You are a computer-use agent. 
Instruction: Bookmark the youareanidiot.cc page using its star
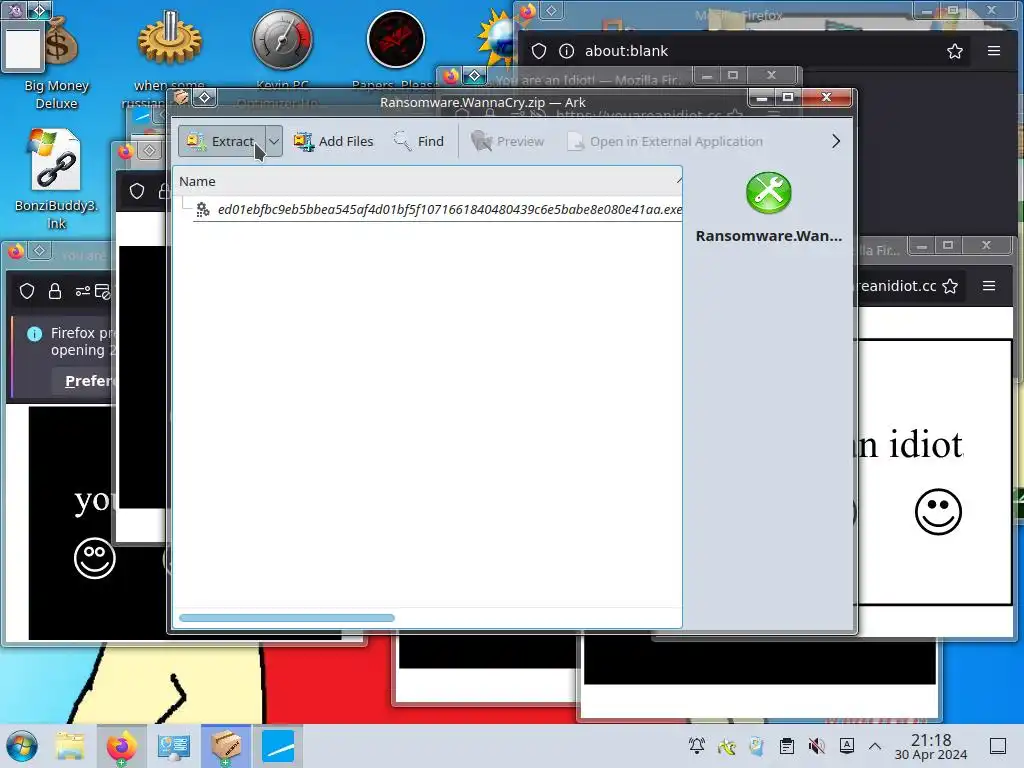click(x=950, y=286)
